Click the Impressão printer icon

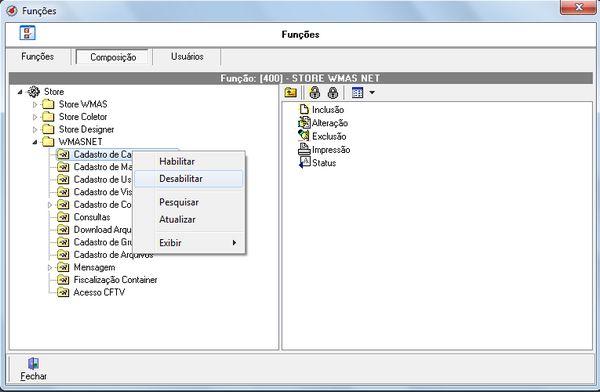304,149
